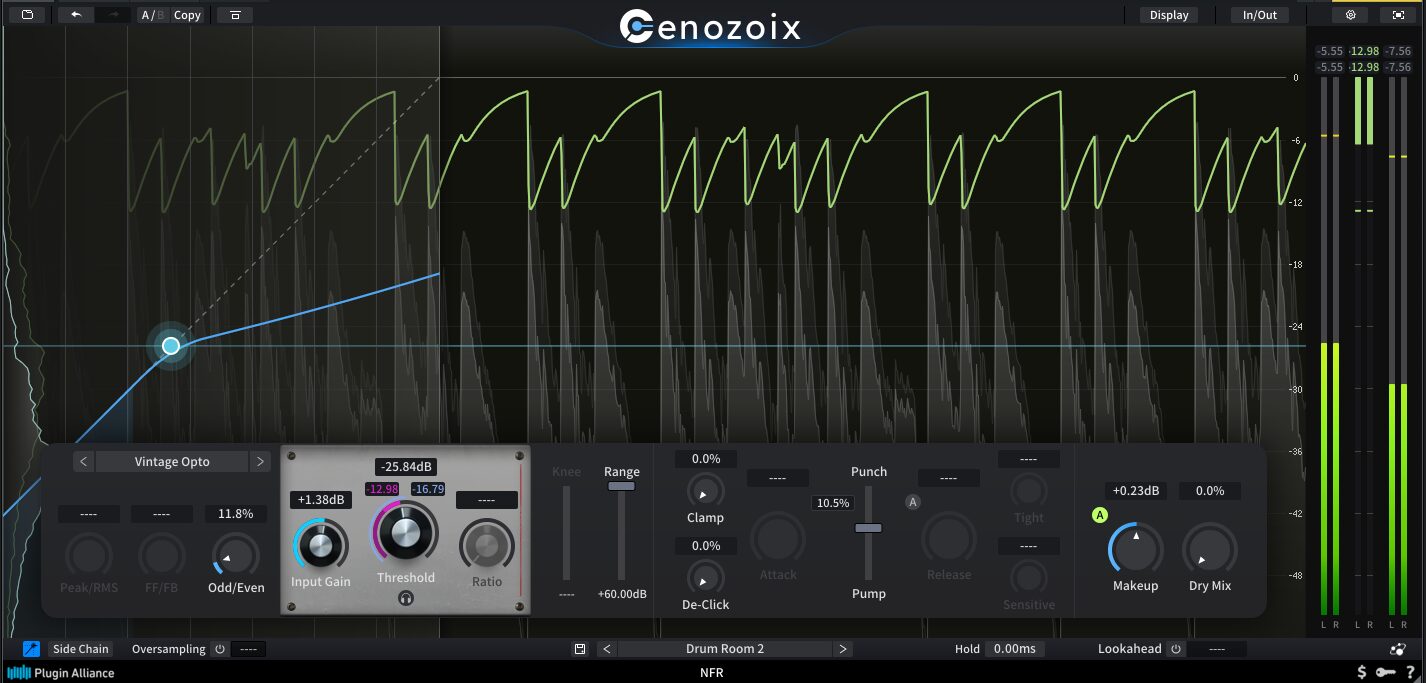This screenshot has height=683, width=1426.
Task: Click the -25.84dB threshold value field
Action: [406, 467]
